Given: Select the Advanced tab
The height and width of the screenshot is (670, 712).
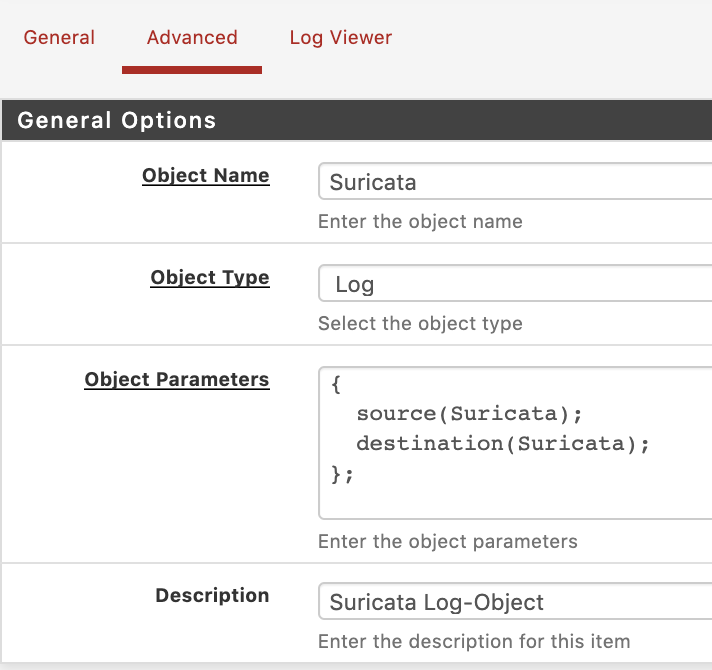Looking at the screenshot, I should pos(192,37).
